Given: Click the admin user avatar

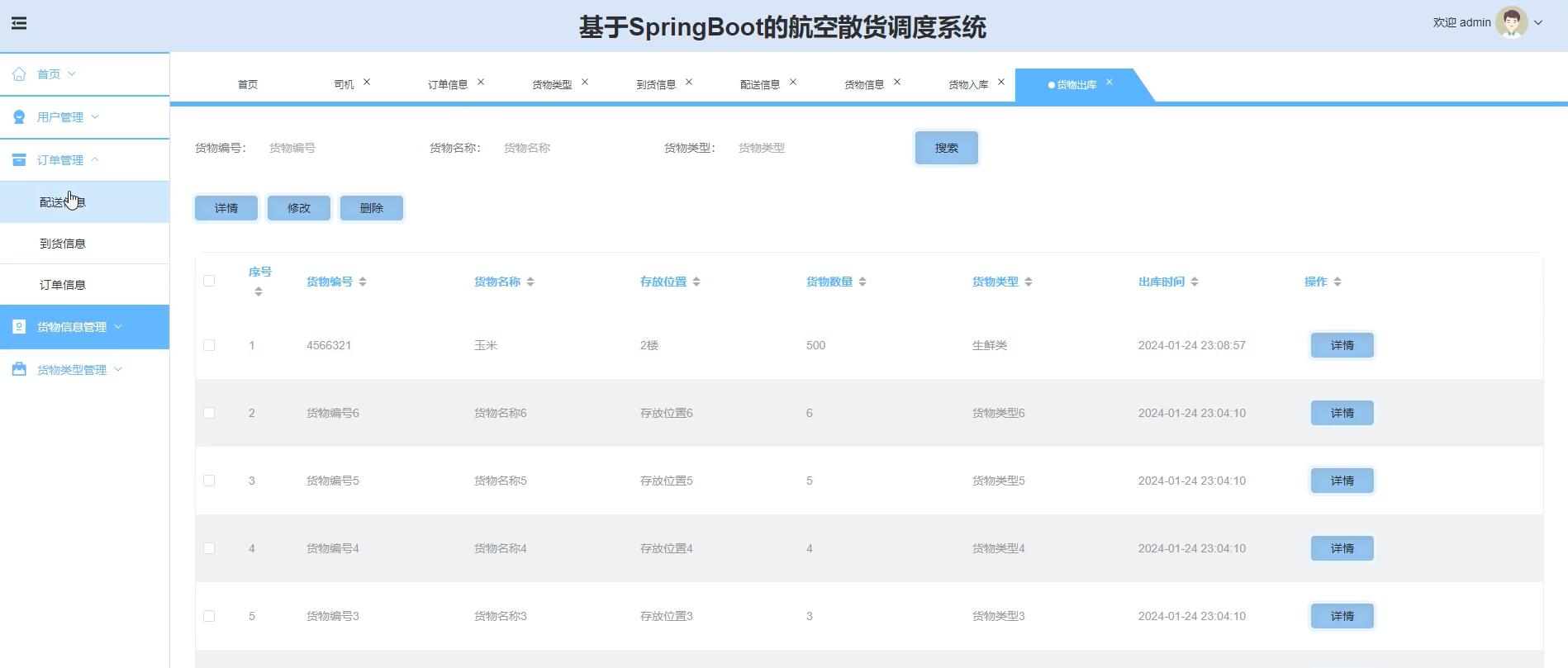Looking at the screenshot, I should click(1511, 22).
